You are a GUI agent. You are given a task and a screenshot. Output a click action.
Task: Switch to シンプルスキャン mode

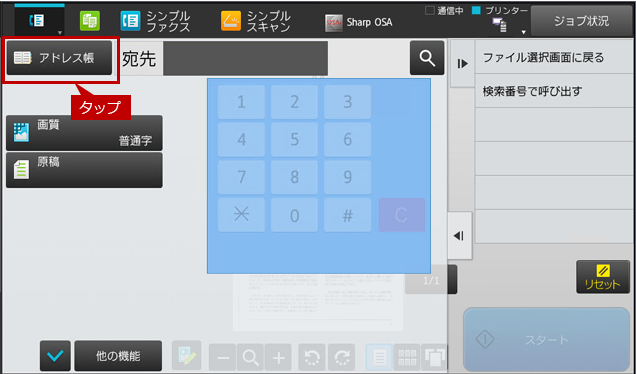(x=256, y=21)
